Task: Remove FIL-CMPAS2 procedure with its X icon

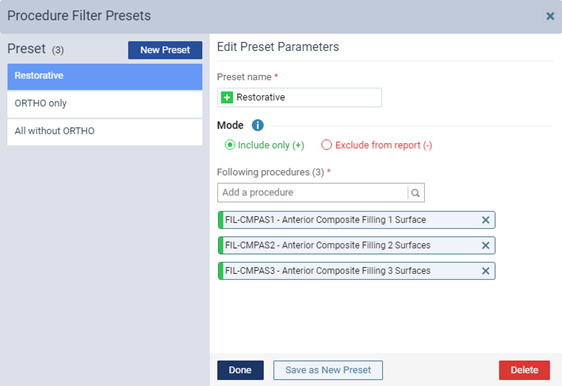Action: click(485, 245)
